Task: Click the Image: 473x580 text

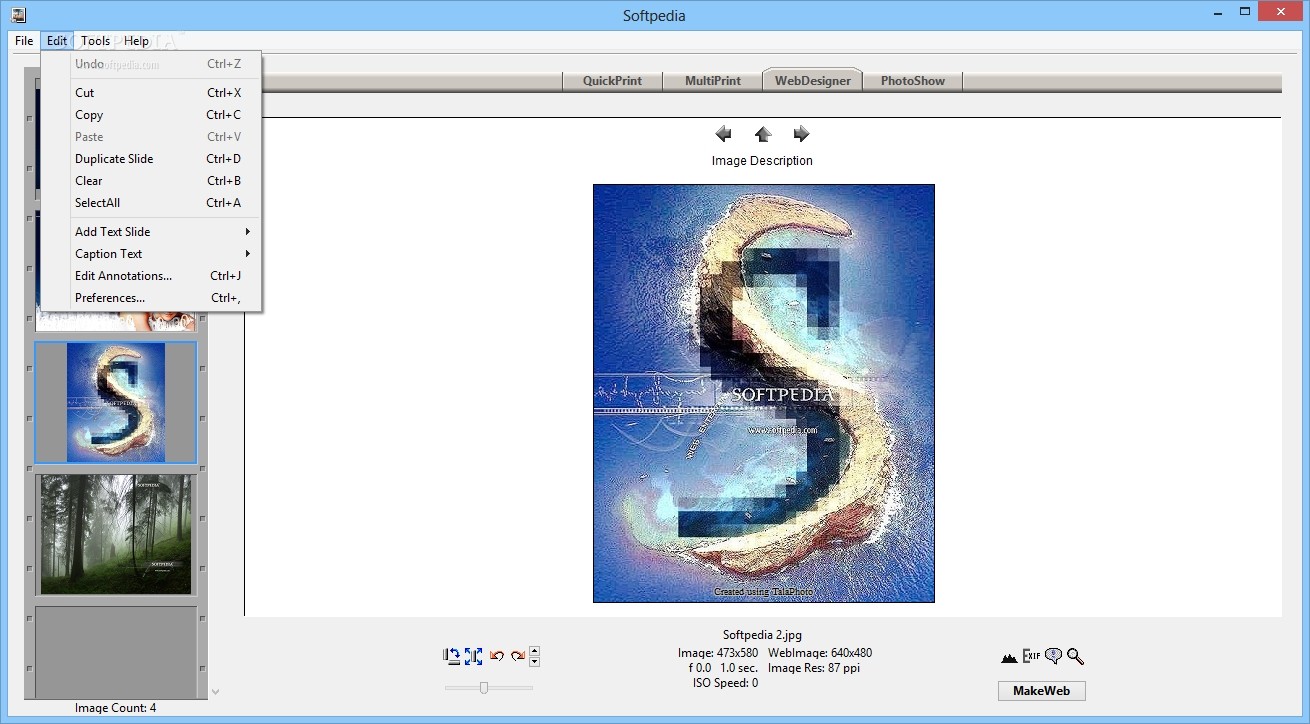Action: coord(719,653)
